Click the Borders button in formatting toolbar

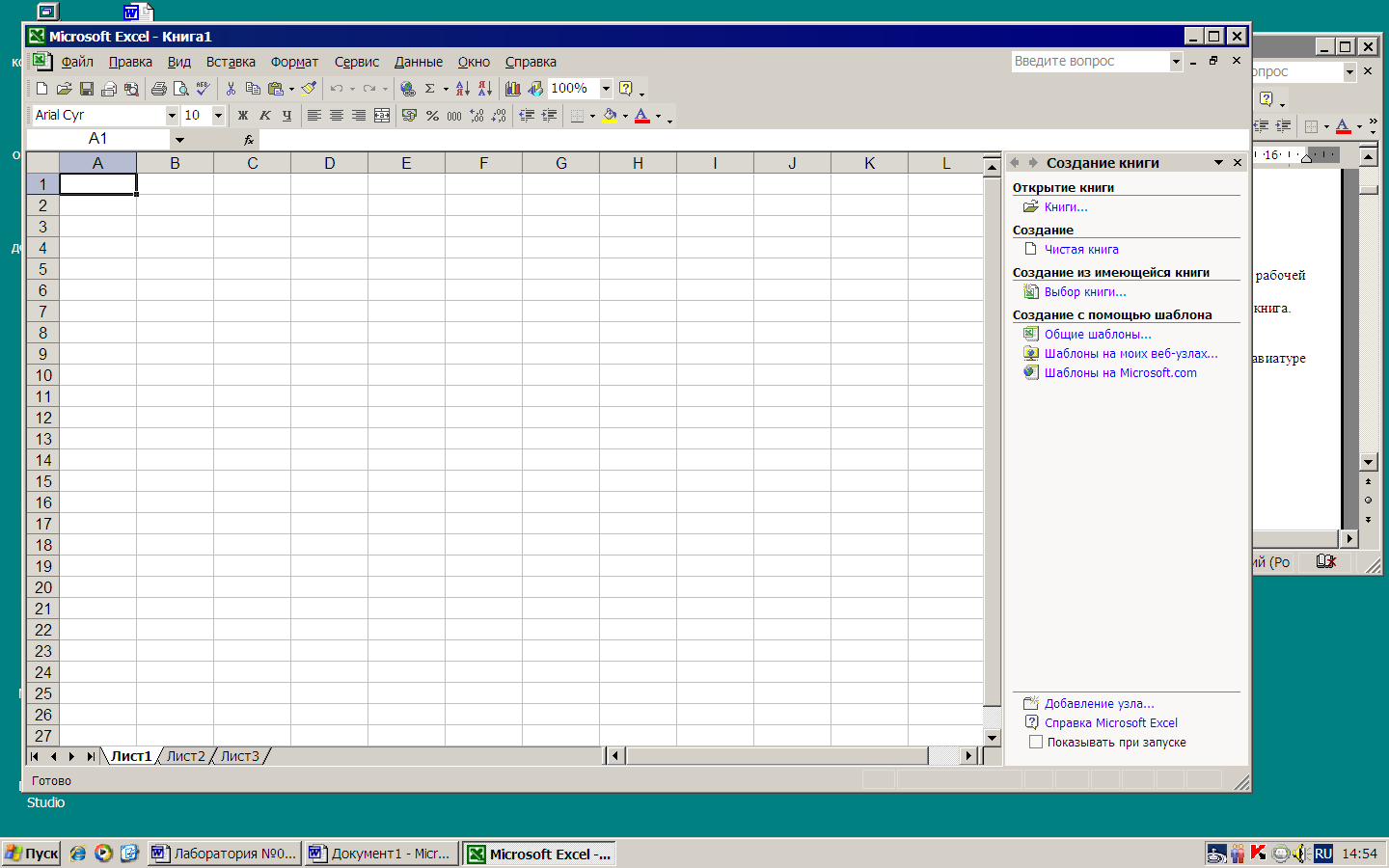[x=577, y=116]
